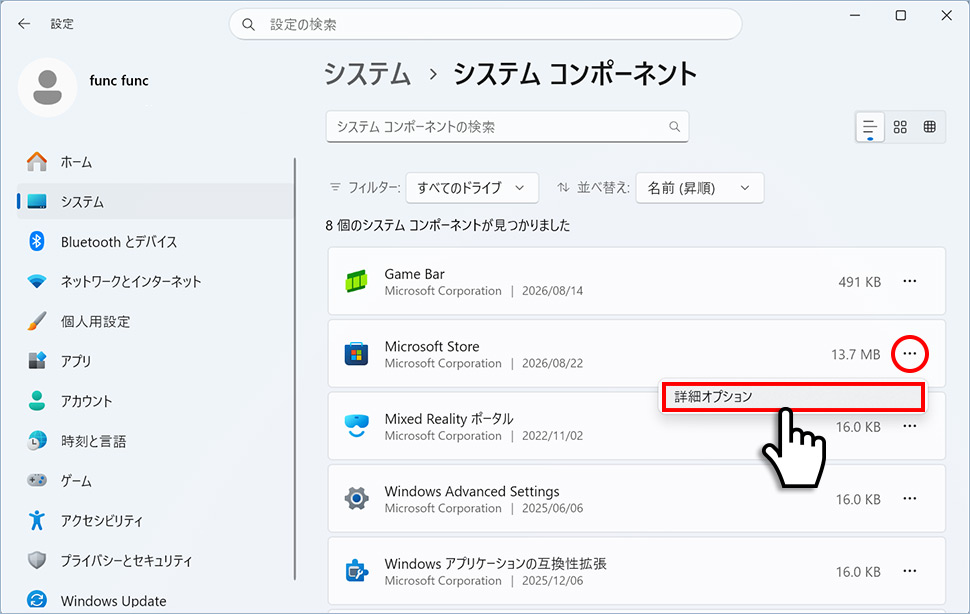Open the すべてのドライブ filter dropdown
This screenshot has height=614, width=970.
point(472,188)
